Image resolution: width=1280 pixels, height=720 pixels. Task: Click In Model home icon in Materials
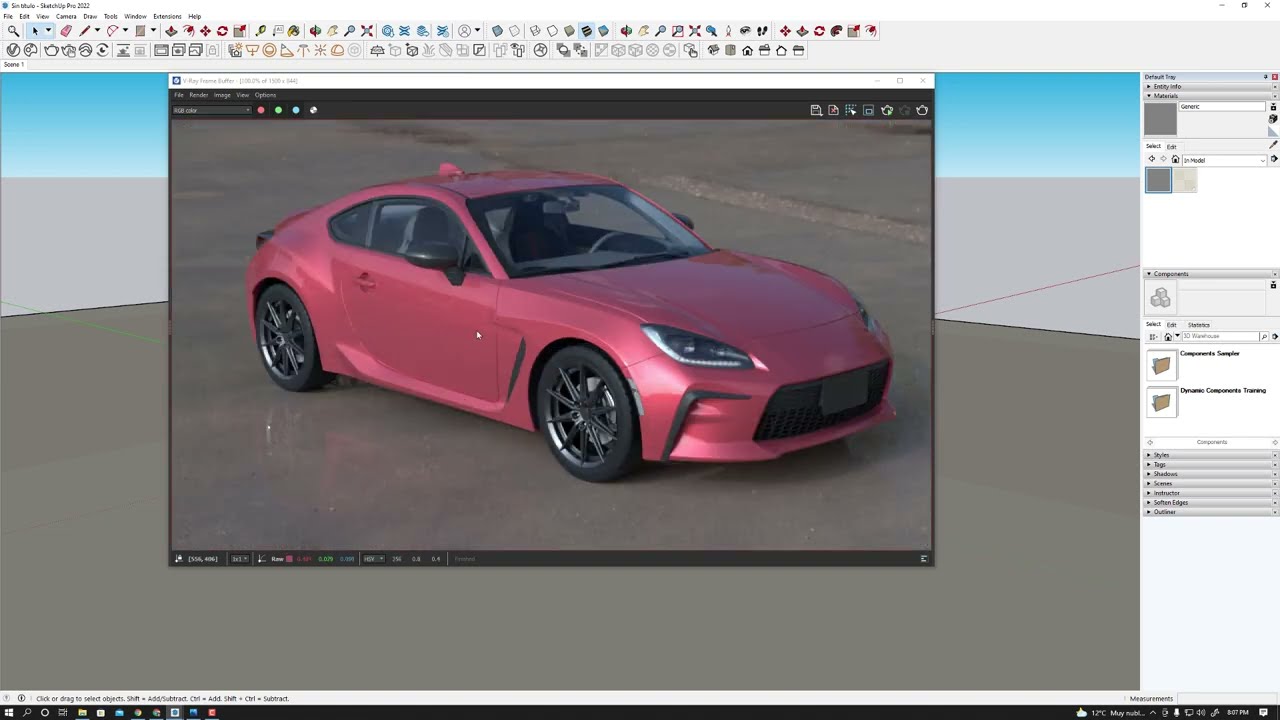(x=1175, y=160)
